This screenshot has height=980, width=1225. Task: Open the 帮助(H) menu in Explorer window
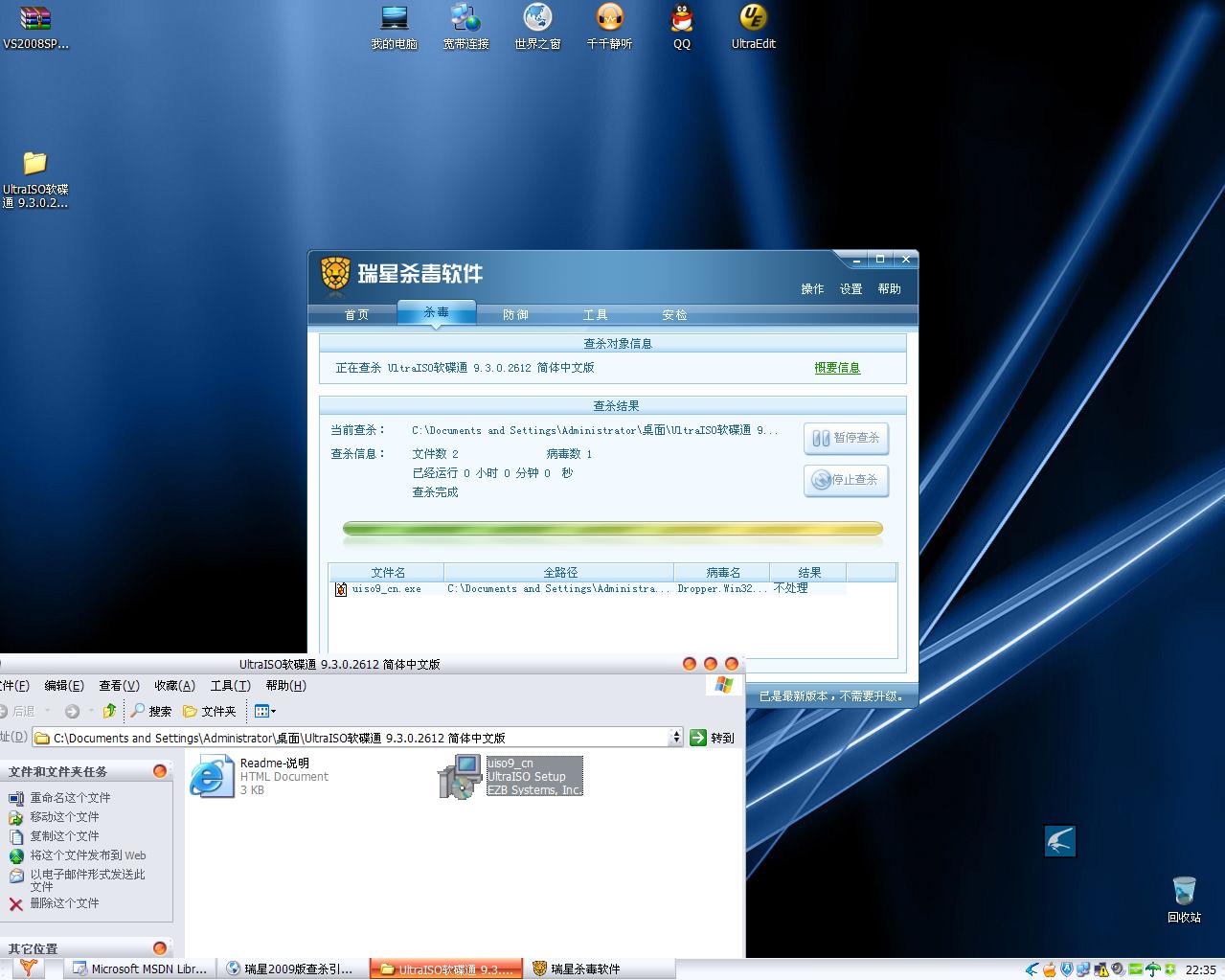285,685
